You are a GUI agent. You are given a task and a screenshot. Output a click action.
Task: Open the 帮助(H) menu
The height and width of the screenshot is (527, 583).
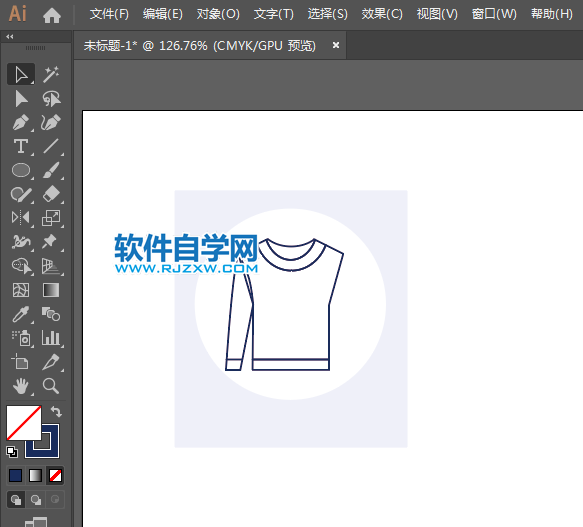pyautogui.click(x=551, y=14)
